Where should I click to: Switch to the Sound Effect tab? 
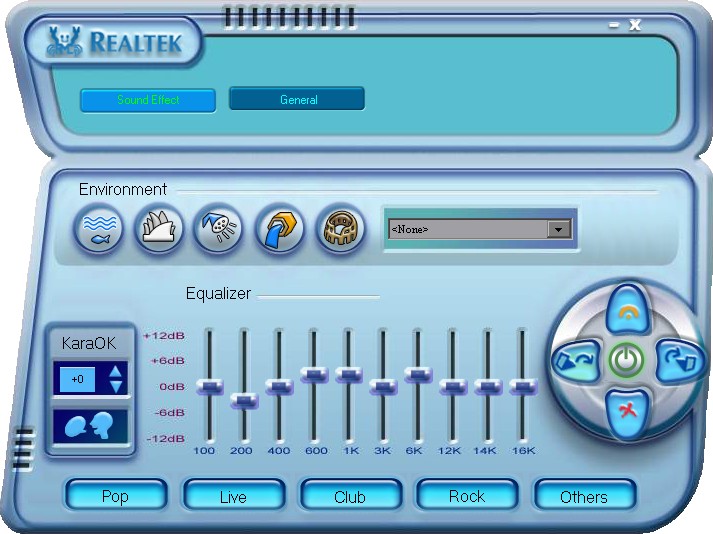(148, 100)
